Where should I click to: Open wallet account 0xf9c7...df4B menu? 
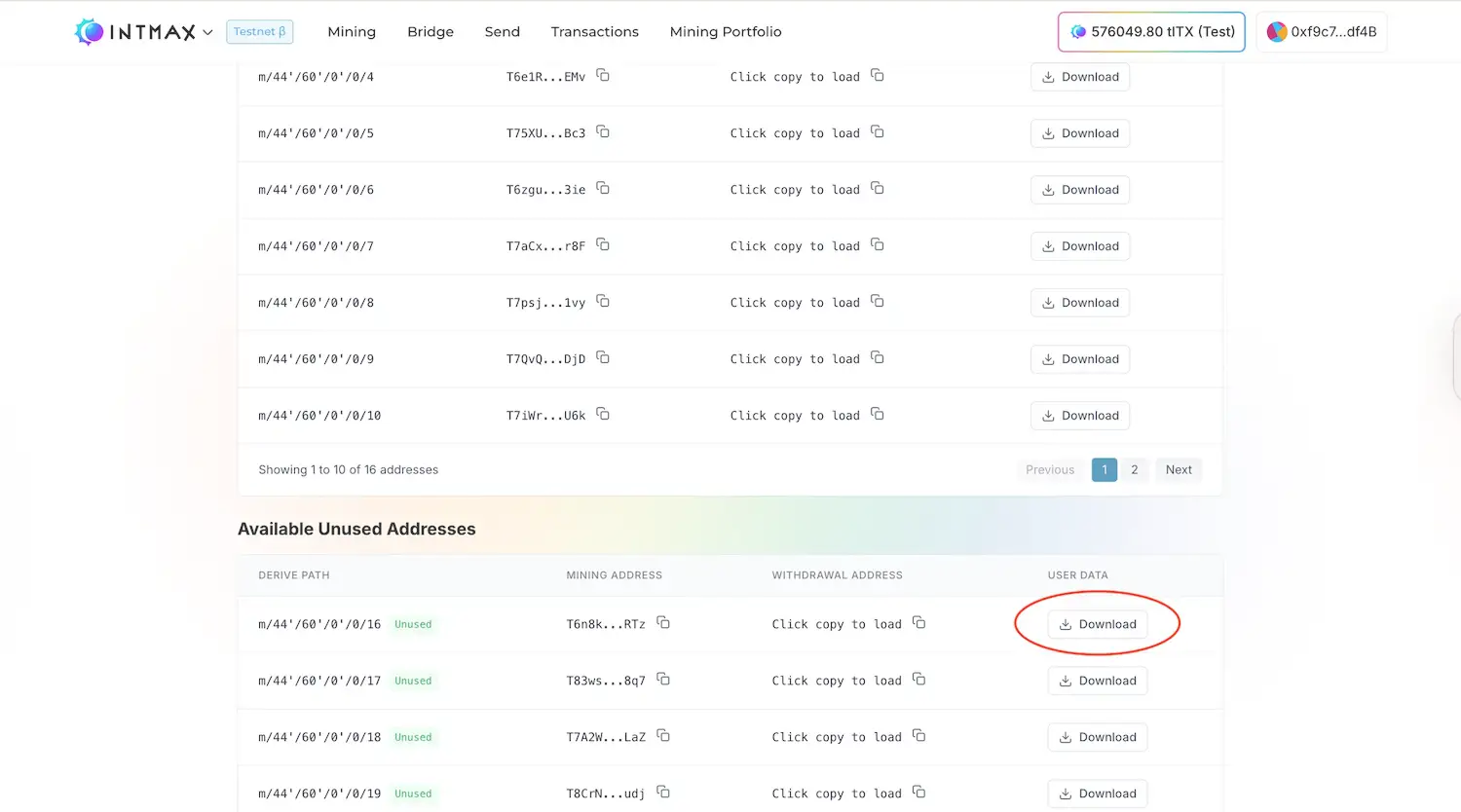1322,32
